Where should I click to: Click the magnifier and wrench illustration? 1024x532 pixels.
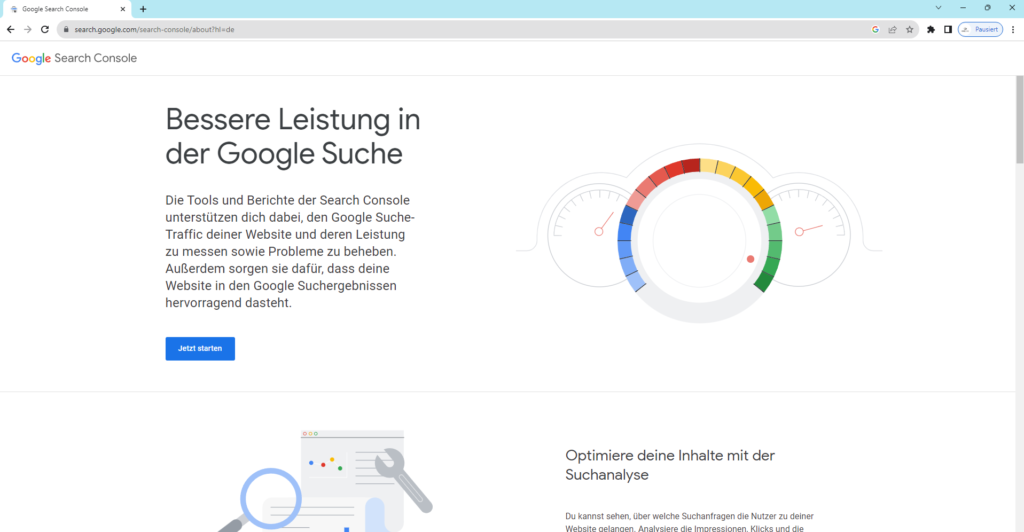pos(325,481)
